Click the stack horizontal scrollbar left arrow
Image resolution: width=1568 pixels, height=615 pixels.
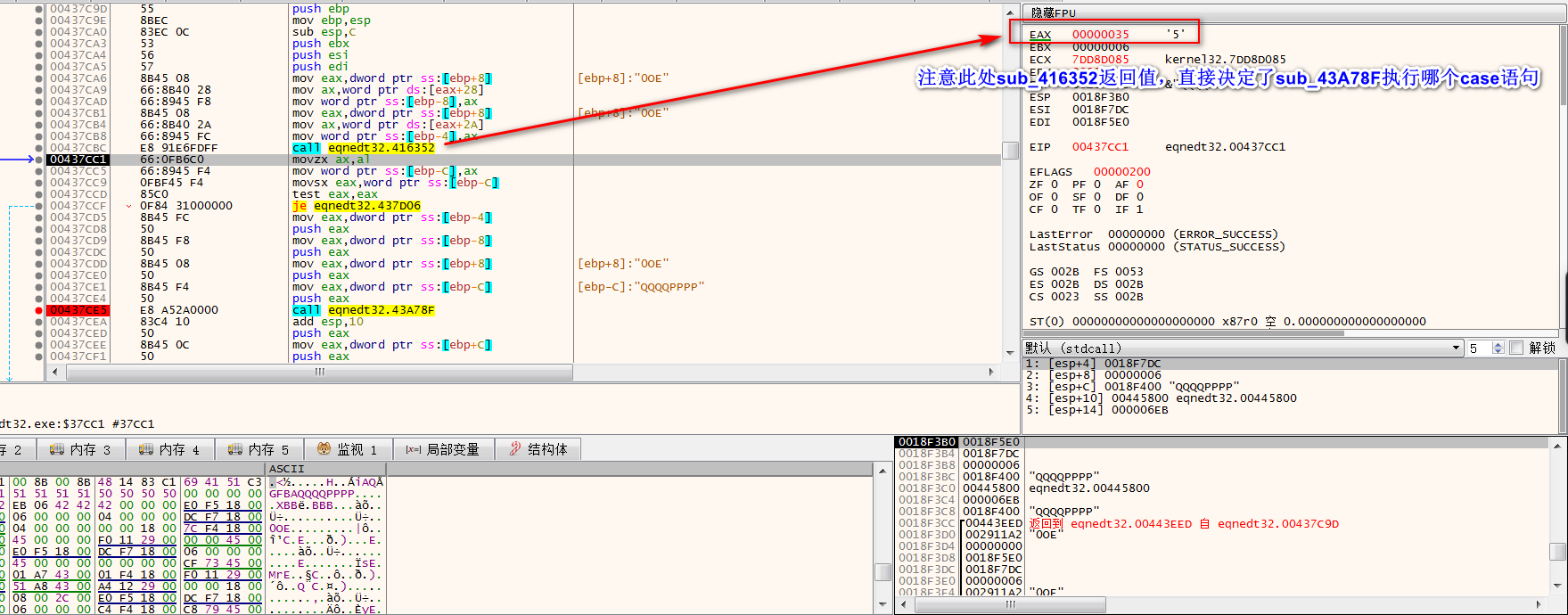pos(904,604)
